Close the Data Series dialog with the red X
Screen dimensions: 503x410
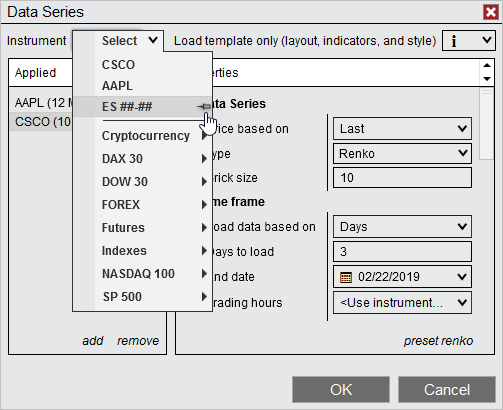click(491, 12)
